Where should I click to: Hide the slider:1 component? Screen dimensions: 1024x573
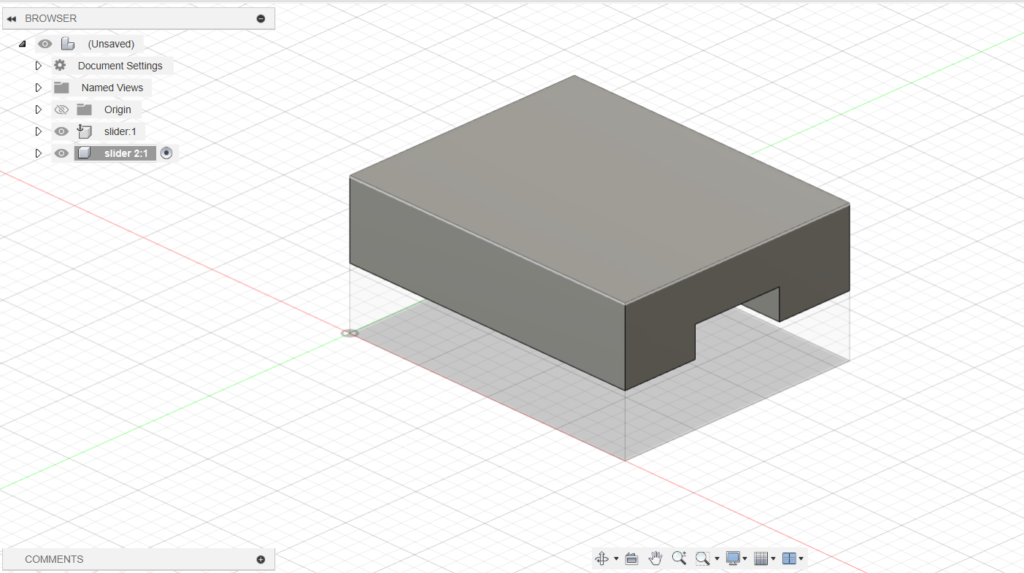click(61, 131)
